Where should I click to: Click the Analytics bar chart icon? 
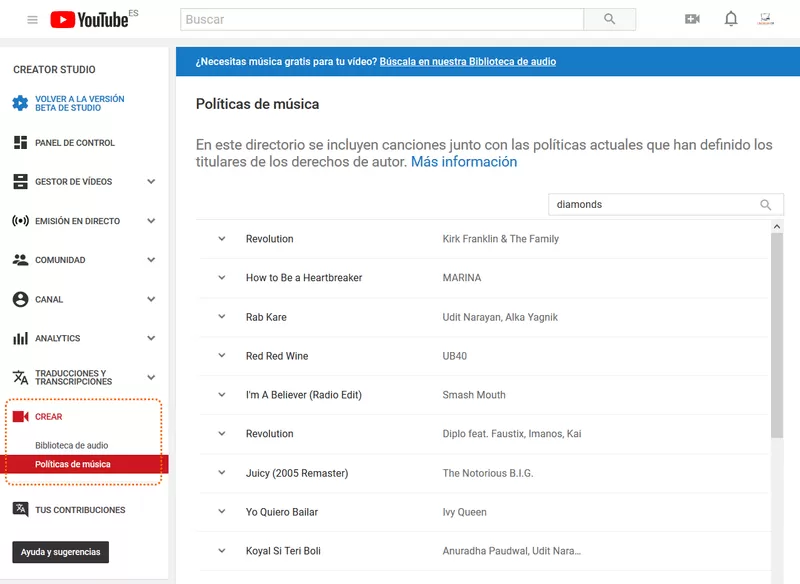click(x=20, y=338)
